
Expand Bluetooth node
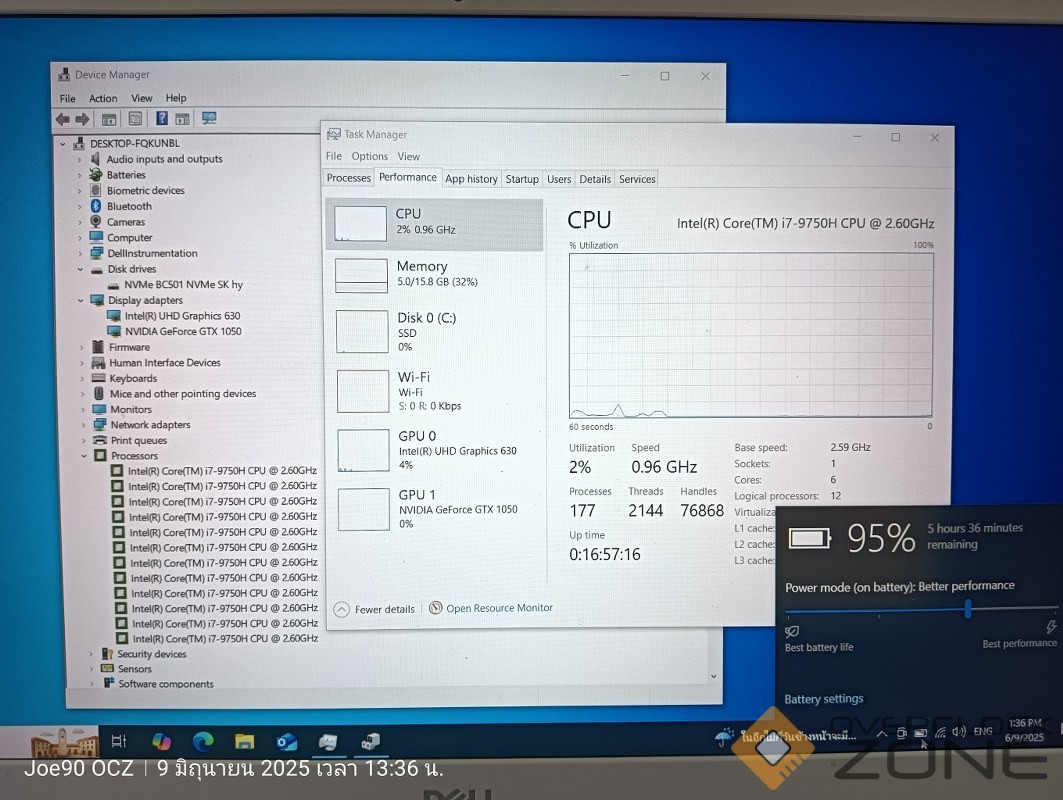[x=80, y=206]
